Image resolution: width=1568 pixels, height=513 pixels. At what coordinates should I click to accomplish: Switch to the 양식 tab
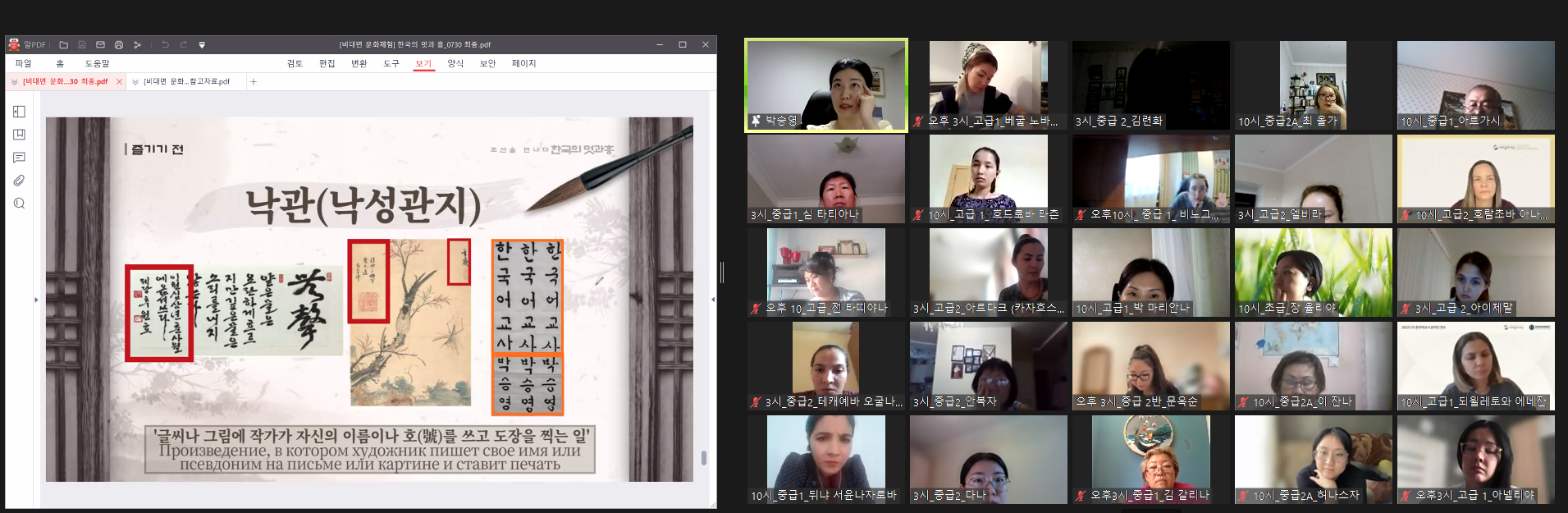455,63
